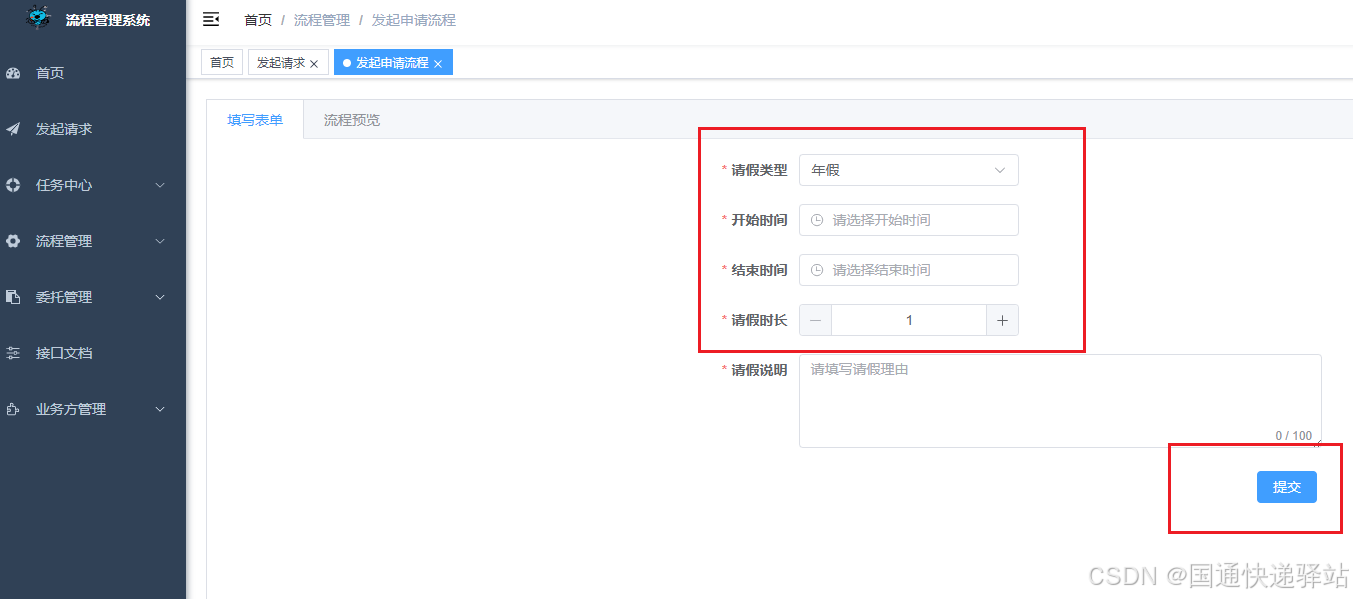The image size is (1353, 599).
Task: Expand the 业务方管理 submenu
Action: [x=158, y=408]
